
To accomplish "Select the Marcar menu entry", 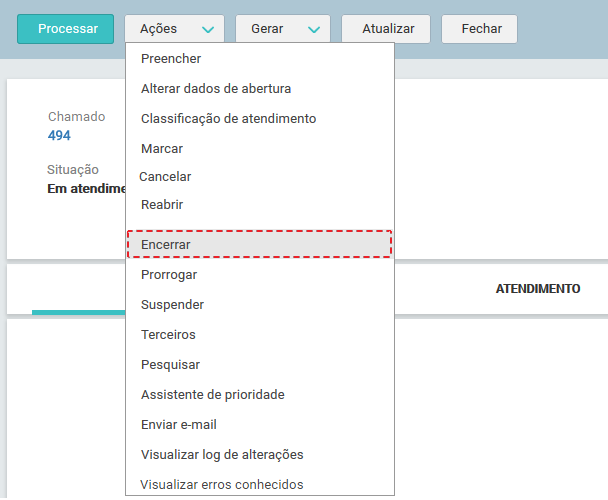I will click(162, 149).
